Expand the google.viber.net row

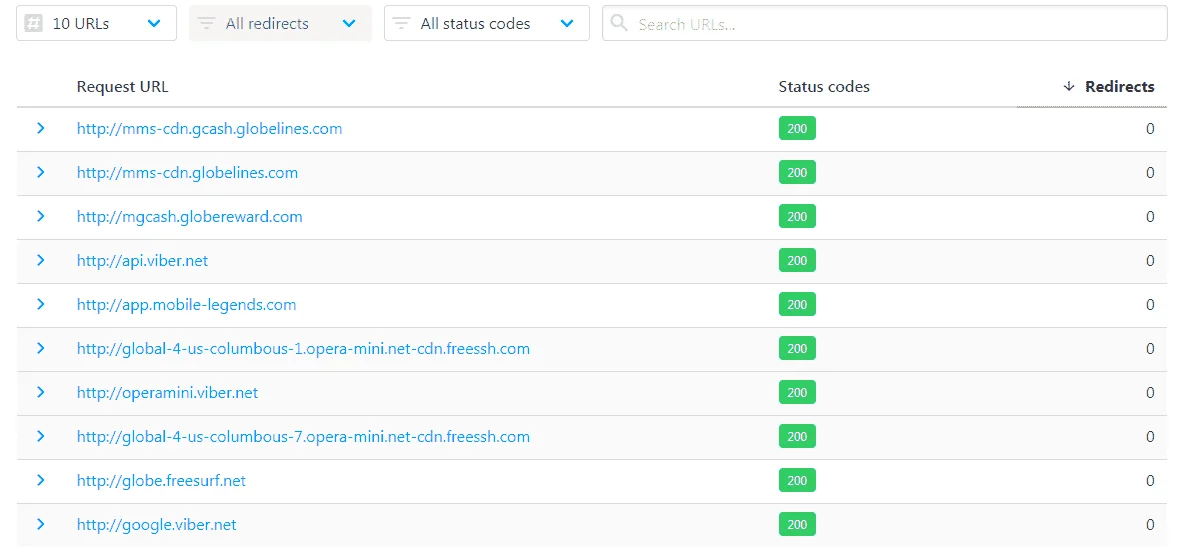click(41, 525)
